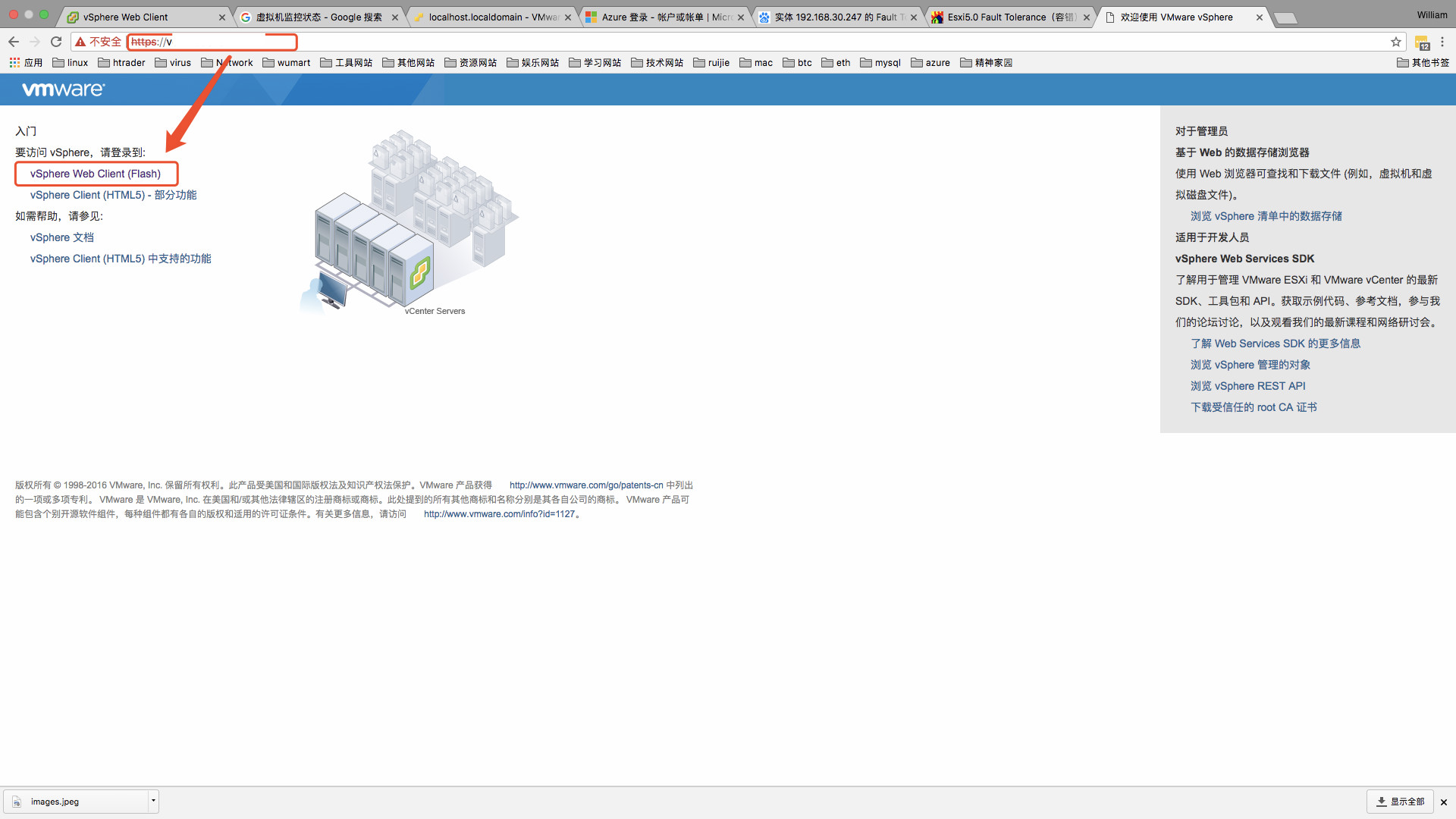Viewport: 1456px width, 819px height.
Task: Bookmark this page with the star icon
Action: [x=1396, y=42]
